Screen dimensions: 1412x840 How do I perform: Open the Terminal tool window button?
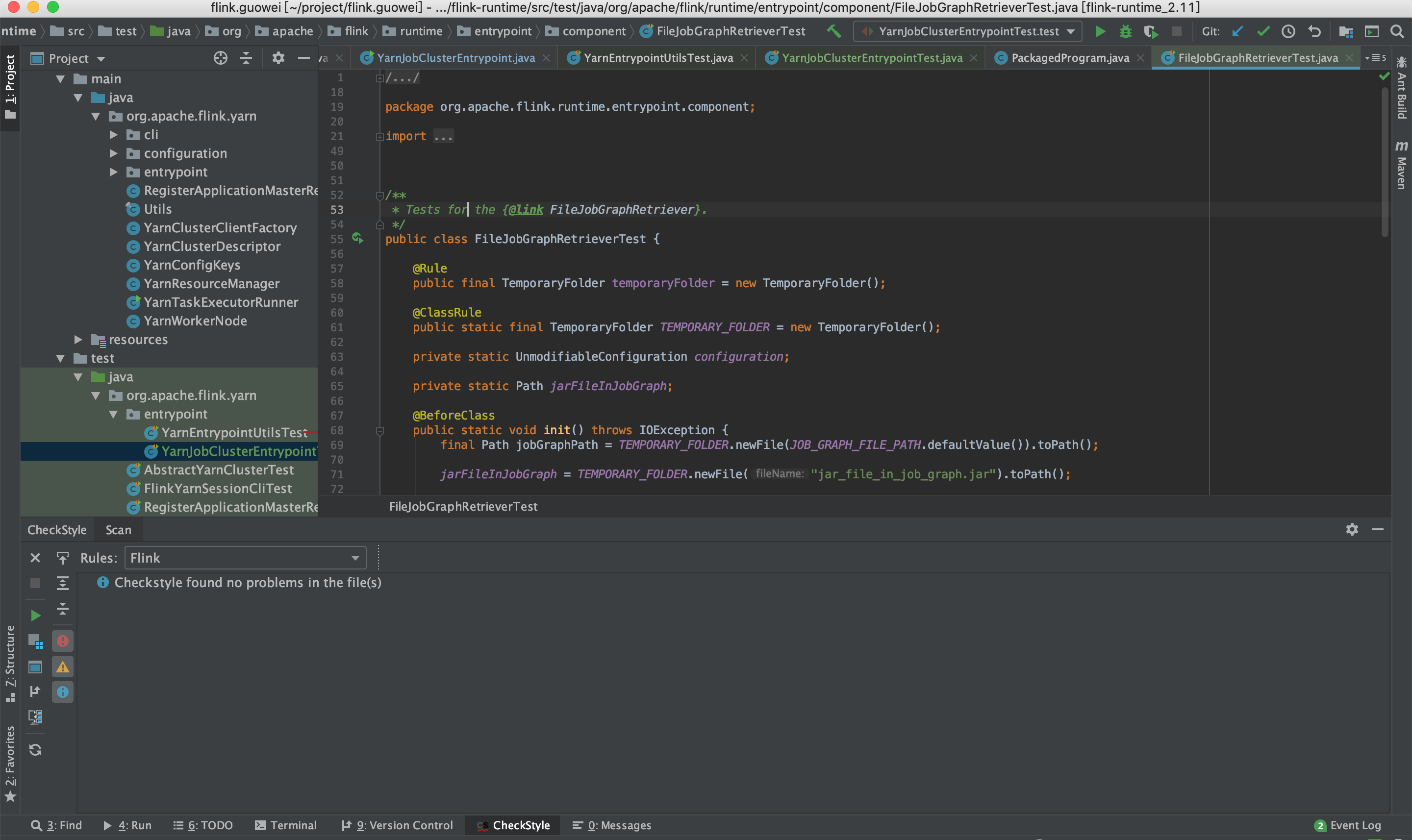pos(286,825)
